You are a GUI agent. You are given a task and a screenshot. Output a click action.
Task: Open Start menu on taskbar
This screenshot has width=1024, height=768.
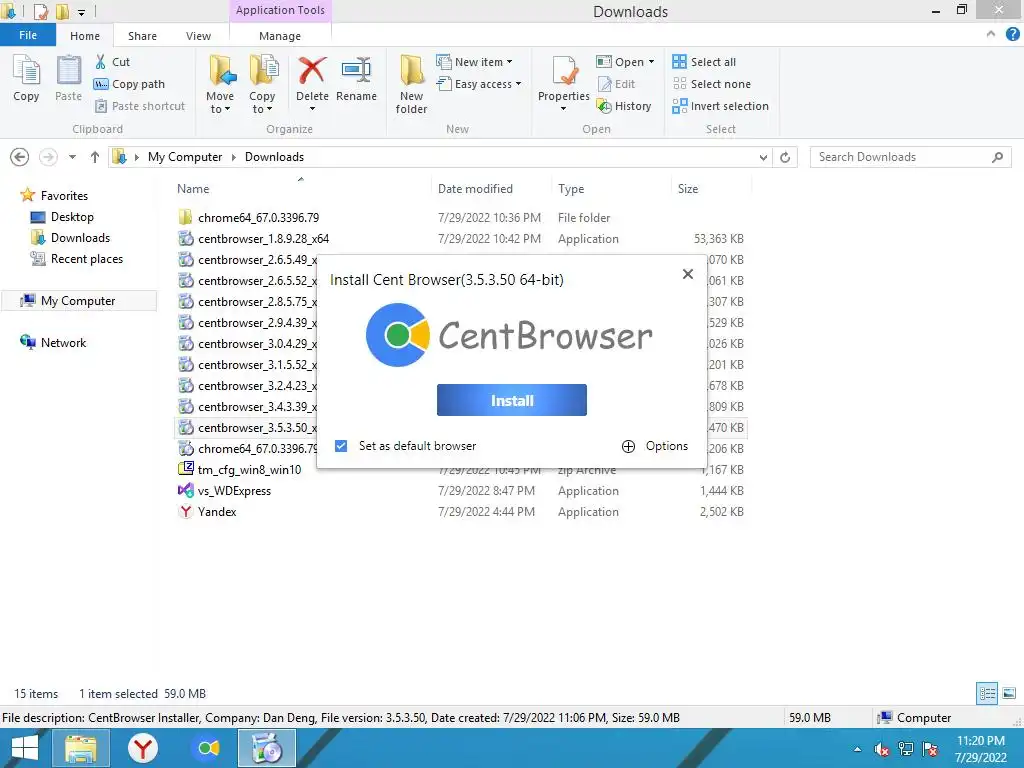[25, 748]
